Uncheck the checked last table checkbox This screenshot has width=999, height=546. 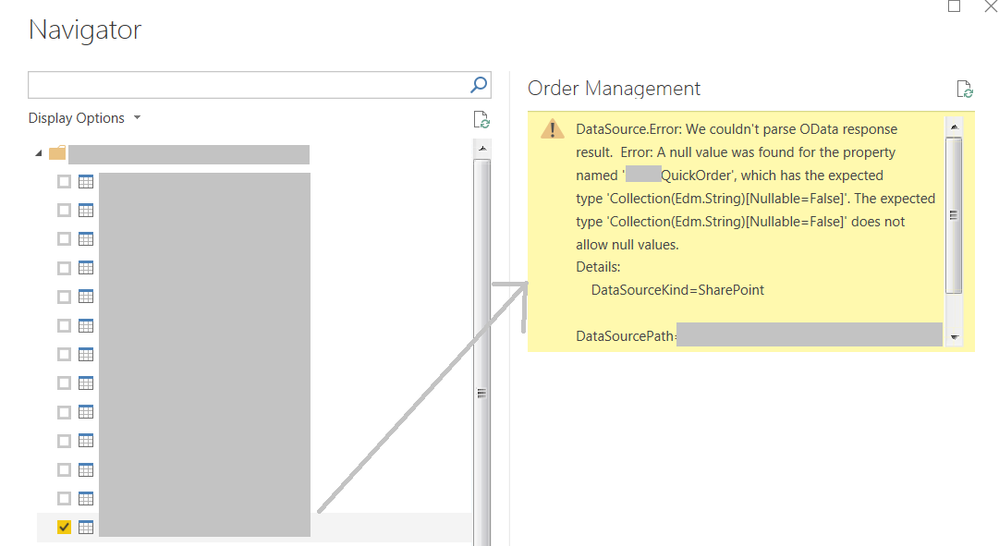[x=64, y=527]
